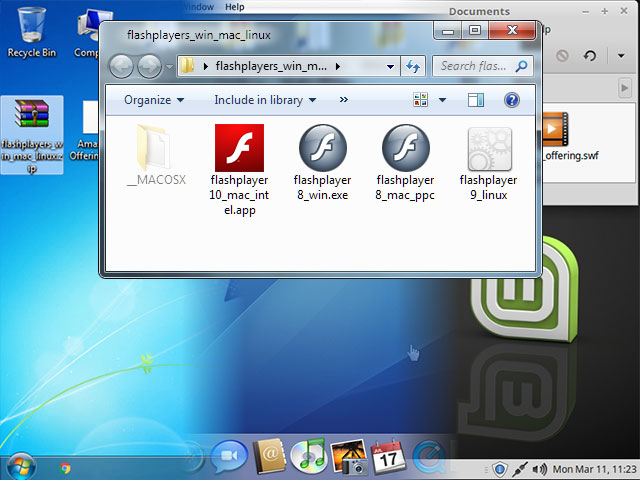This screenshot has width=640, height=480.
Task: Click the Explorer help icon
Action: click(x=511, y=100)
